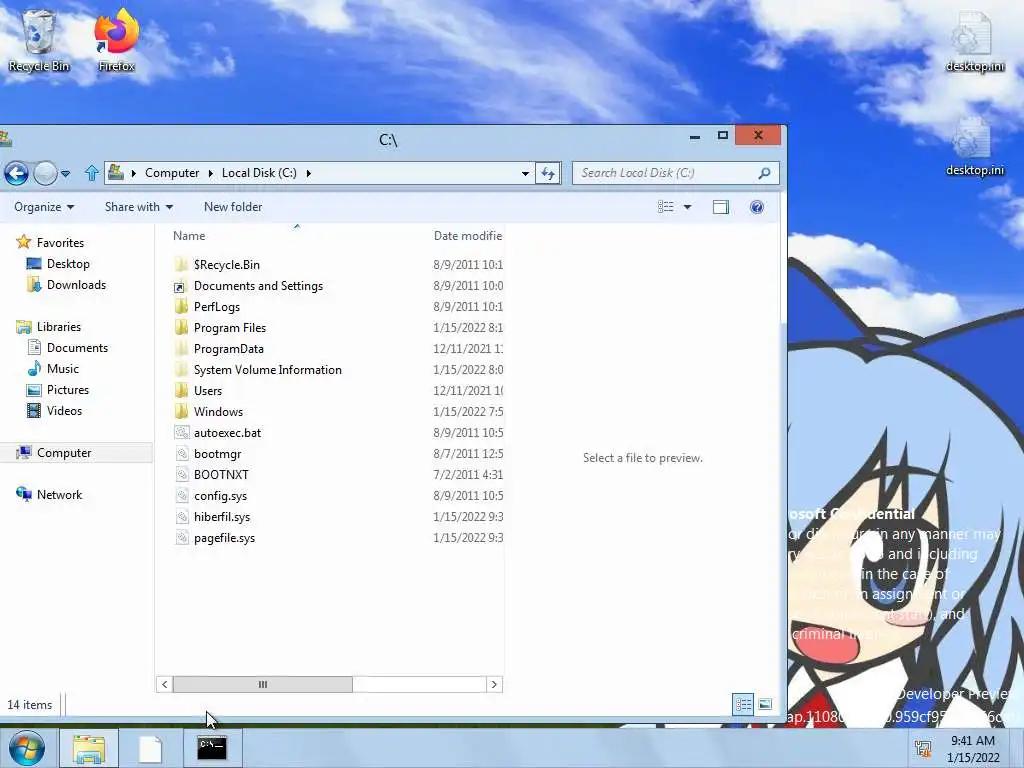Open the blank document taskbar item
Screen dimensions: 1024x768
coord(150,748)
